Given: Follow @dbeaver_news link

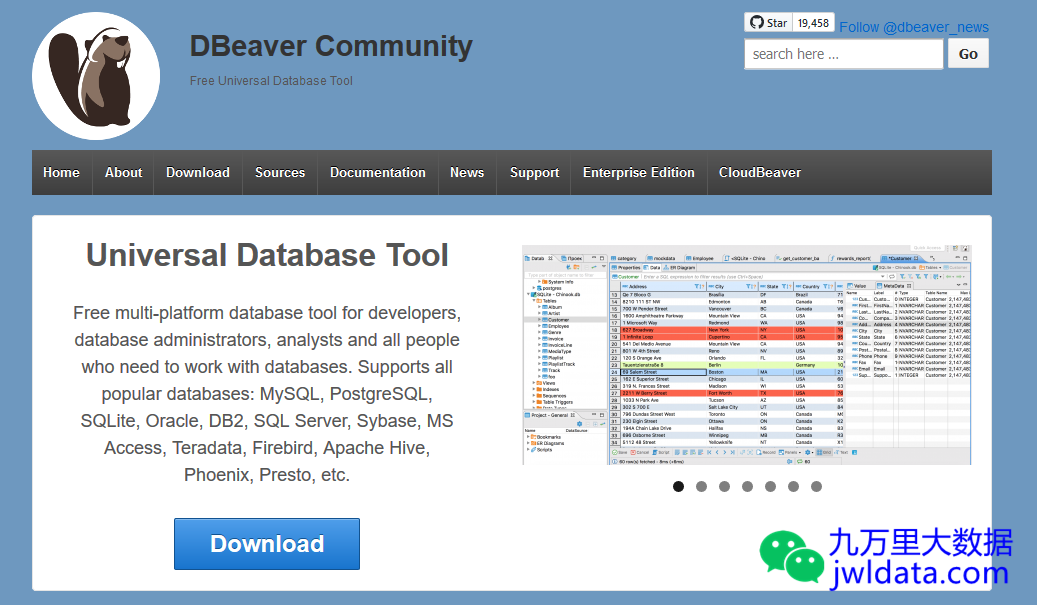Looking at the screenshot, I should point(914,27).
